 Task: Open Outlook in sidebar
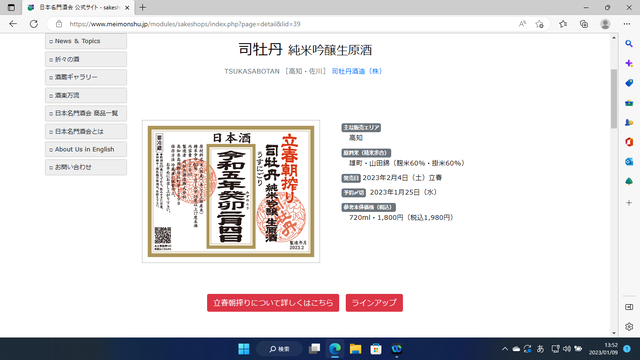[629, 162]
